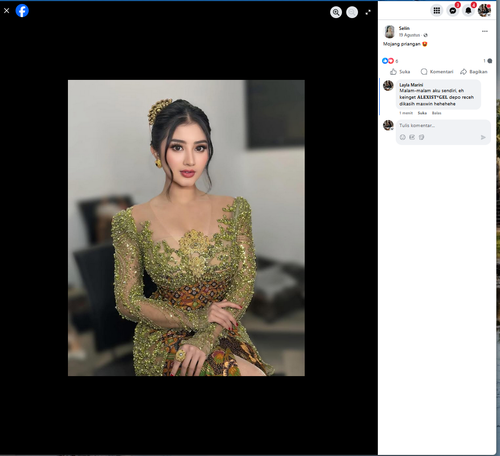Open commenter name Layla Marini
This screenshot has width=500, height=456.
click(x=411, y=85)
